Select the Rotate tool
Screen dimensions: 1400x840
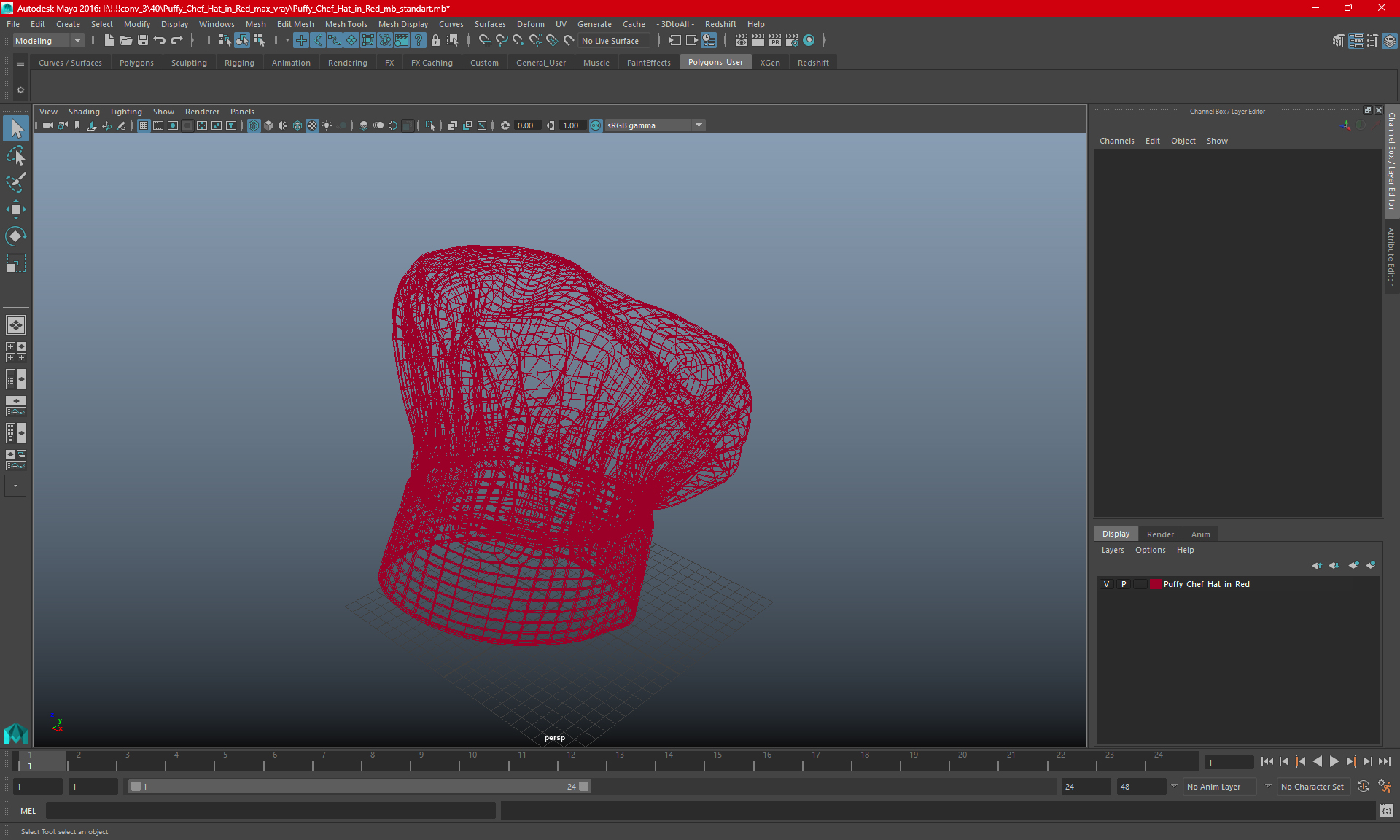tap(16, 236)
